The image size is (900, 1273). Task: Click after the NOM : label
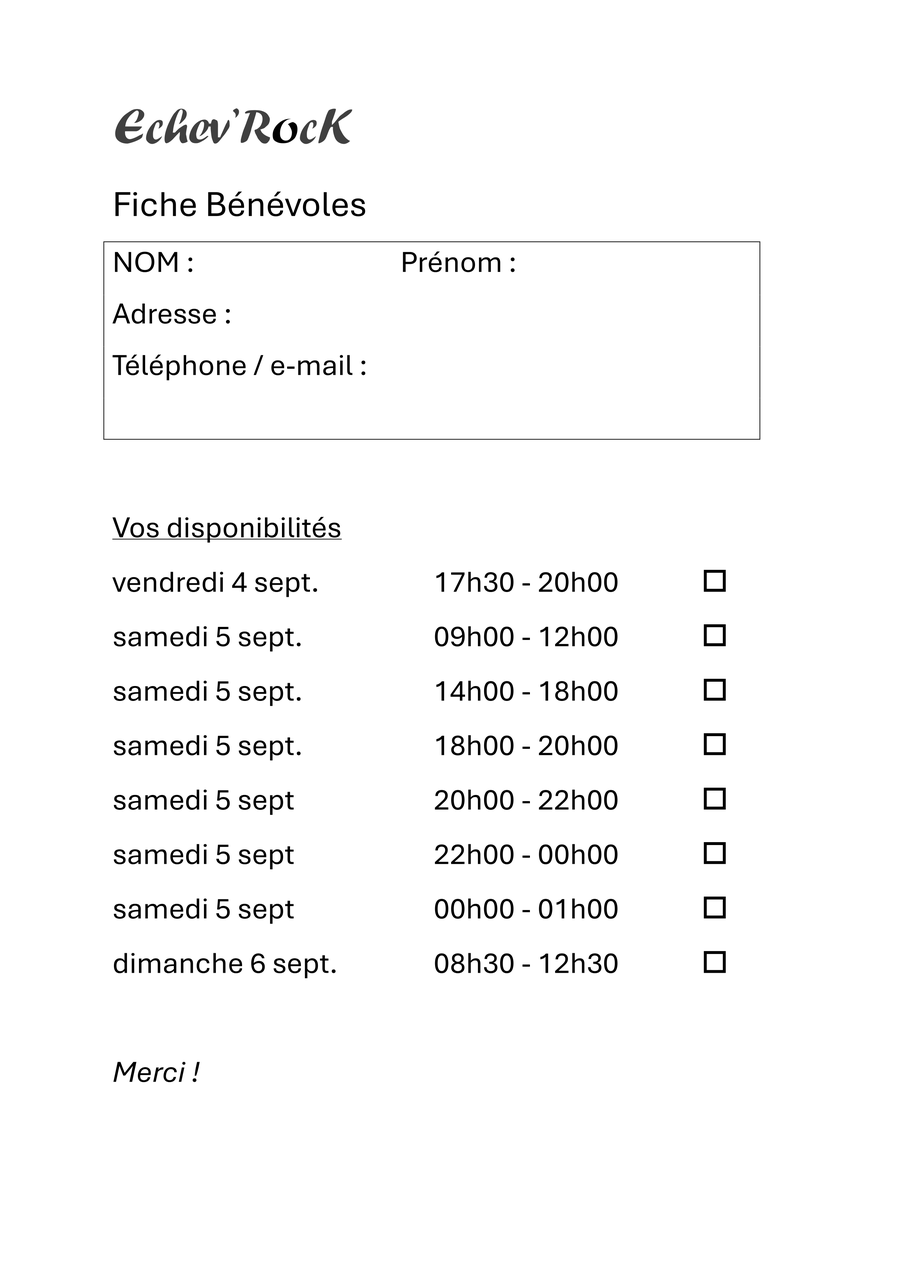tap(295, 263)
